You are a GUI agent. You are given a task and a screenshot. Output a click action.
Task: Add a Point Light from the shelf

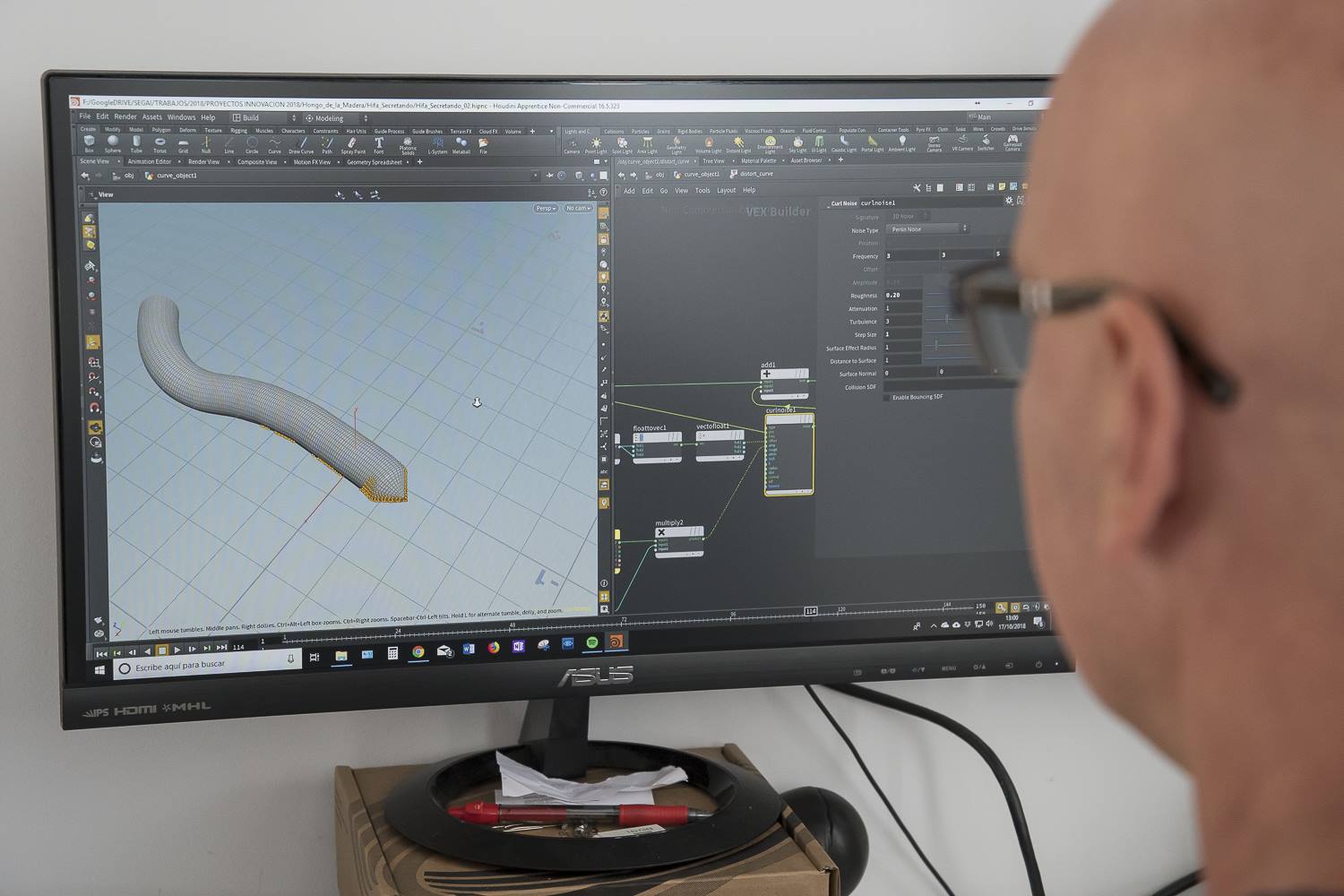tap(596, 145)
